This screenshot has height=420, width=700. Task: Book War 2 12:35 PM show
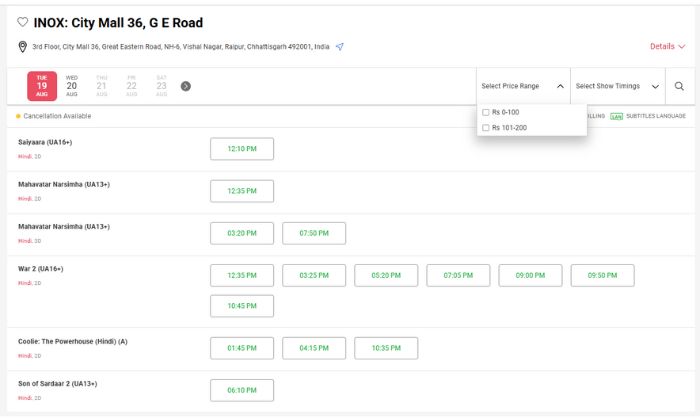(242, 275)
